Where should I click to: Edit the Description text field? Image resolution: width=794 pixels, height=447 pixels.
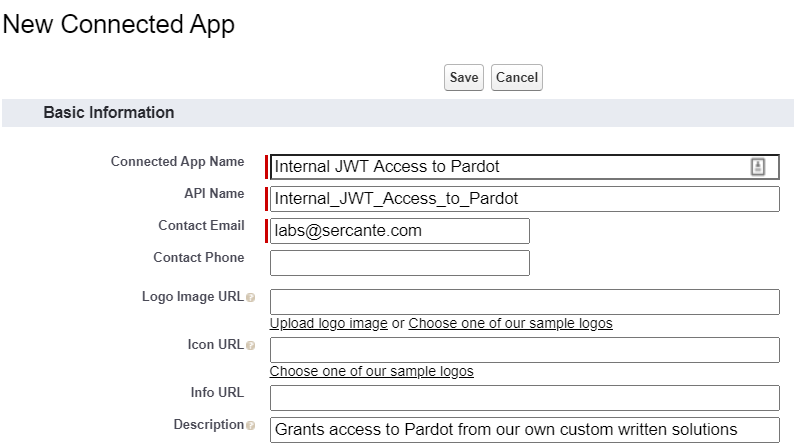pos(525,430)
